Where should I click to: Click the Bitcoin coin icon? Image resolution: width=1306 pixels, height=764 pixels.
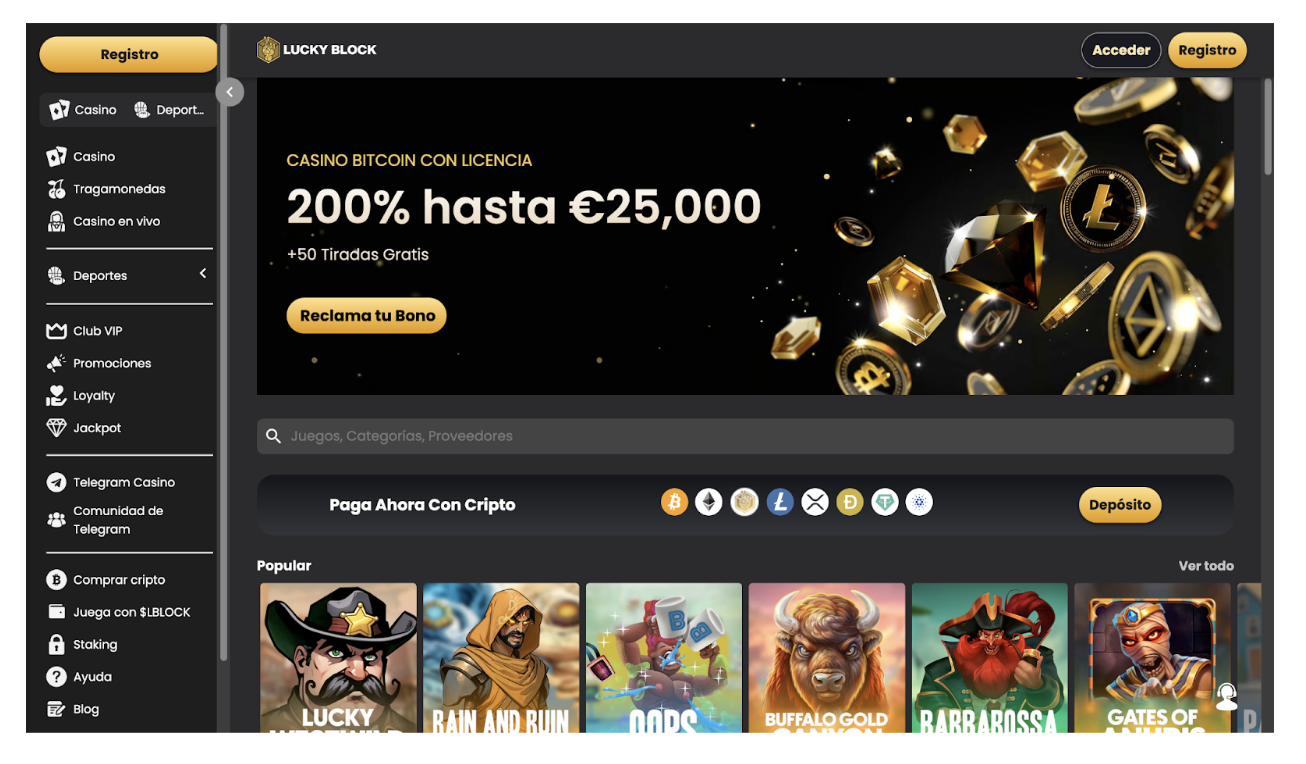coord(675,502)
